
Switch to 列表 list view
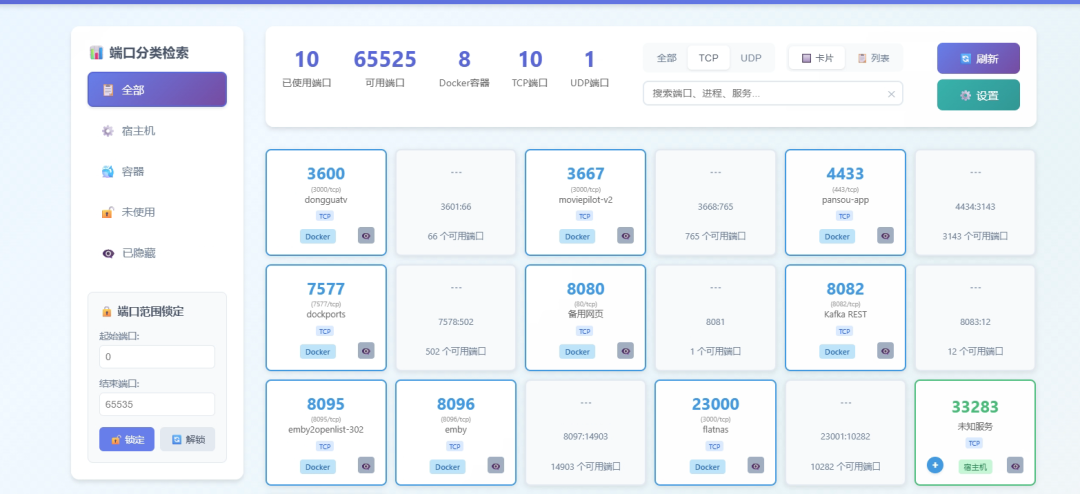(873, 58)
